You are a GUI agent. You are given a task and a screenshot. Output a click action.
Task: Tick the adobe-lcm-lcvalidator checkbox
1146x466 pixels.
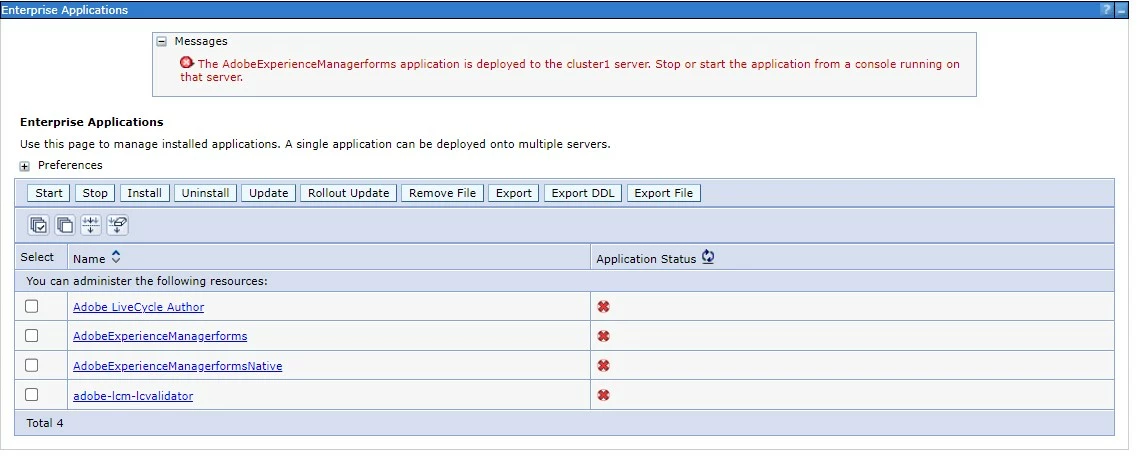point(31,394)
